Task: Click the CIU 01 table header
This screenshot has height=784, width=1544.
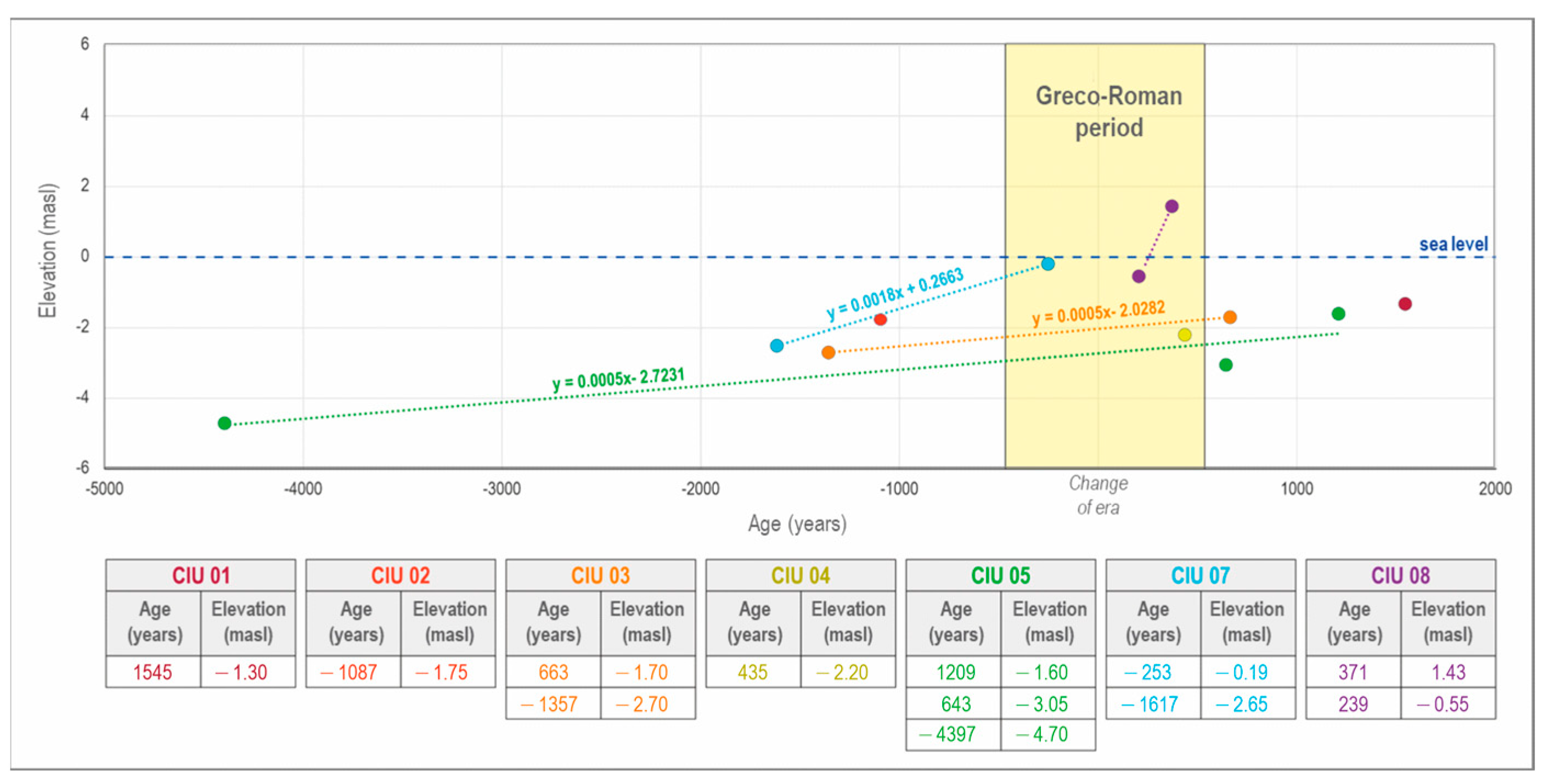Action: [201, 576]
